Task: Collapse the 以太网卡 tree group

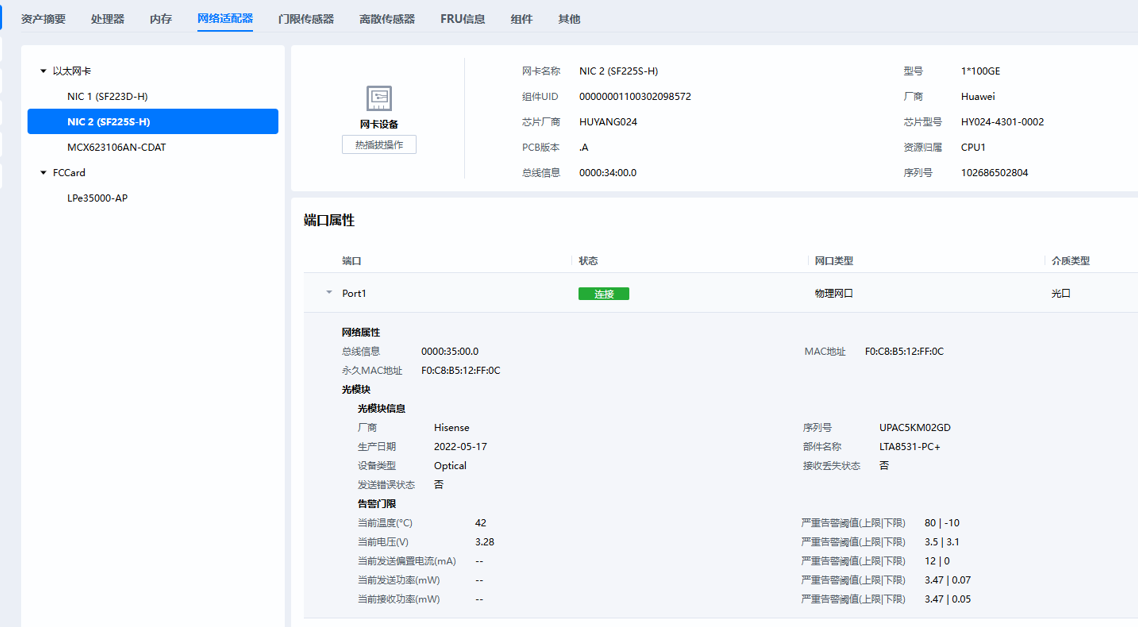Action: [44, 71]
